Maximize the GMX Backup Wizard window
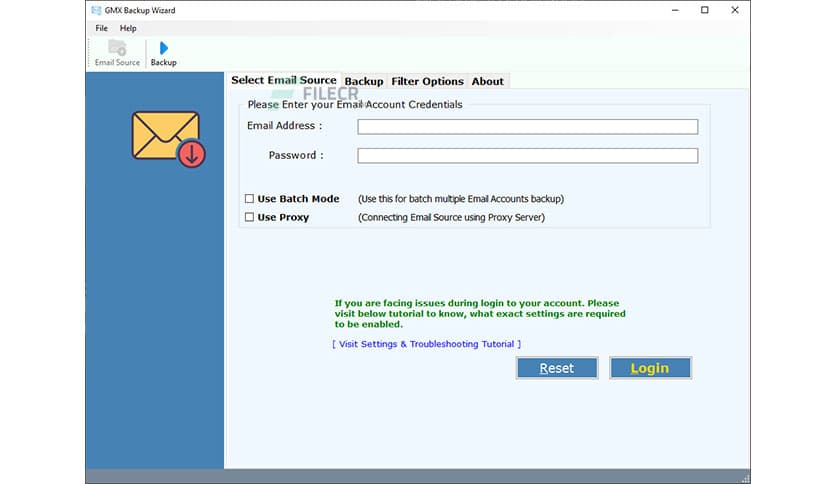836x484 pixels. 705,10
